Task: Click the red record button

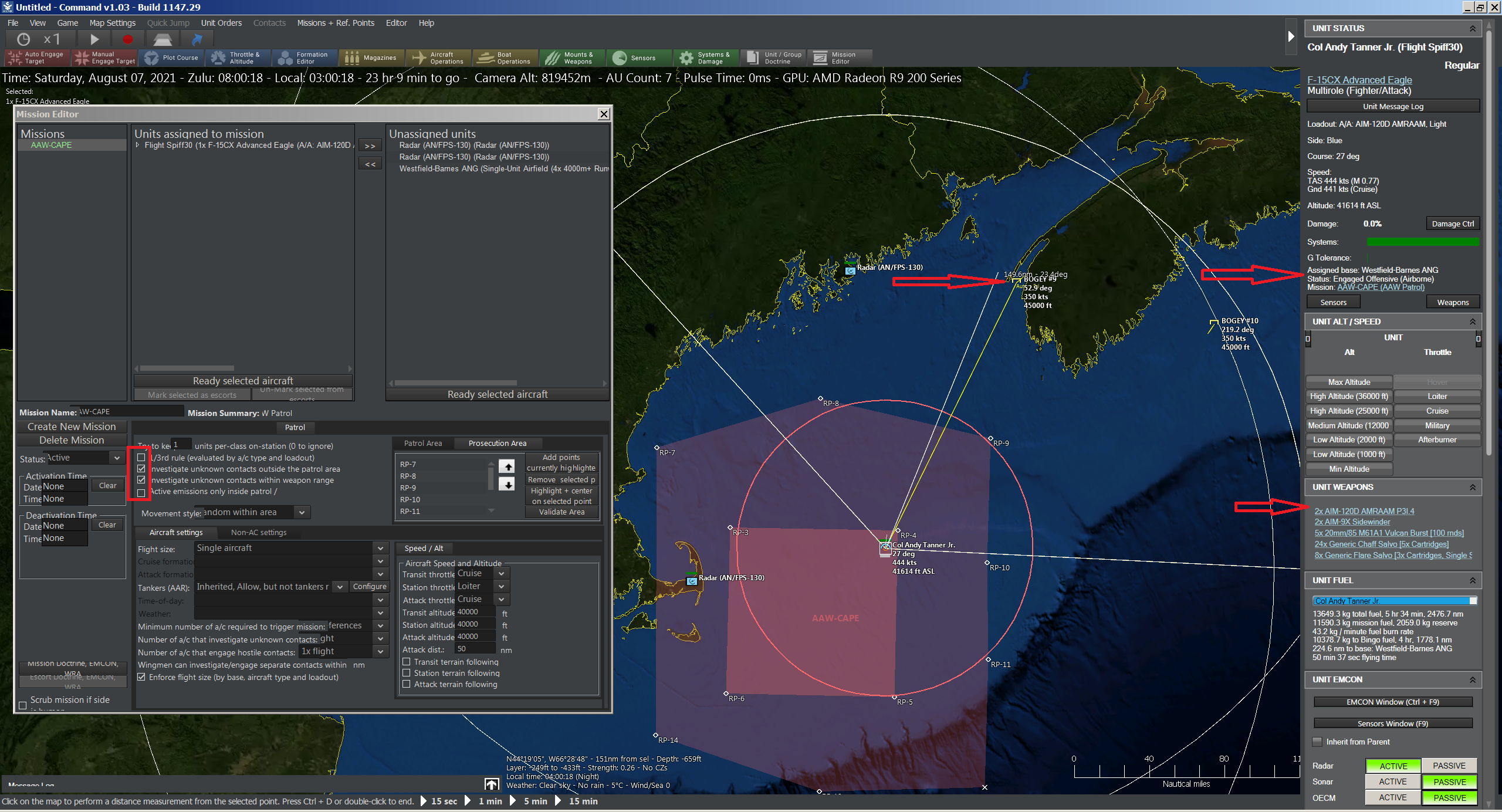Action: [x=127, y=39]
